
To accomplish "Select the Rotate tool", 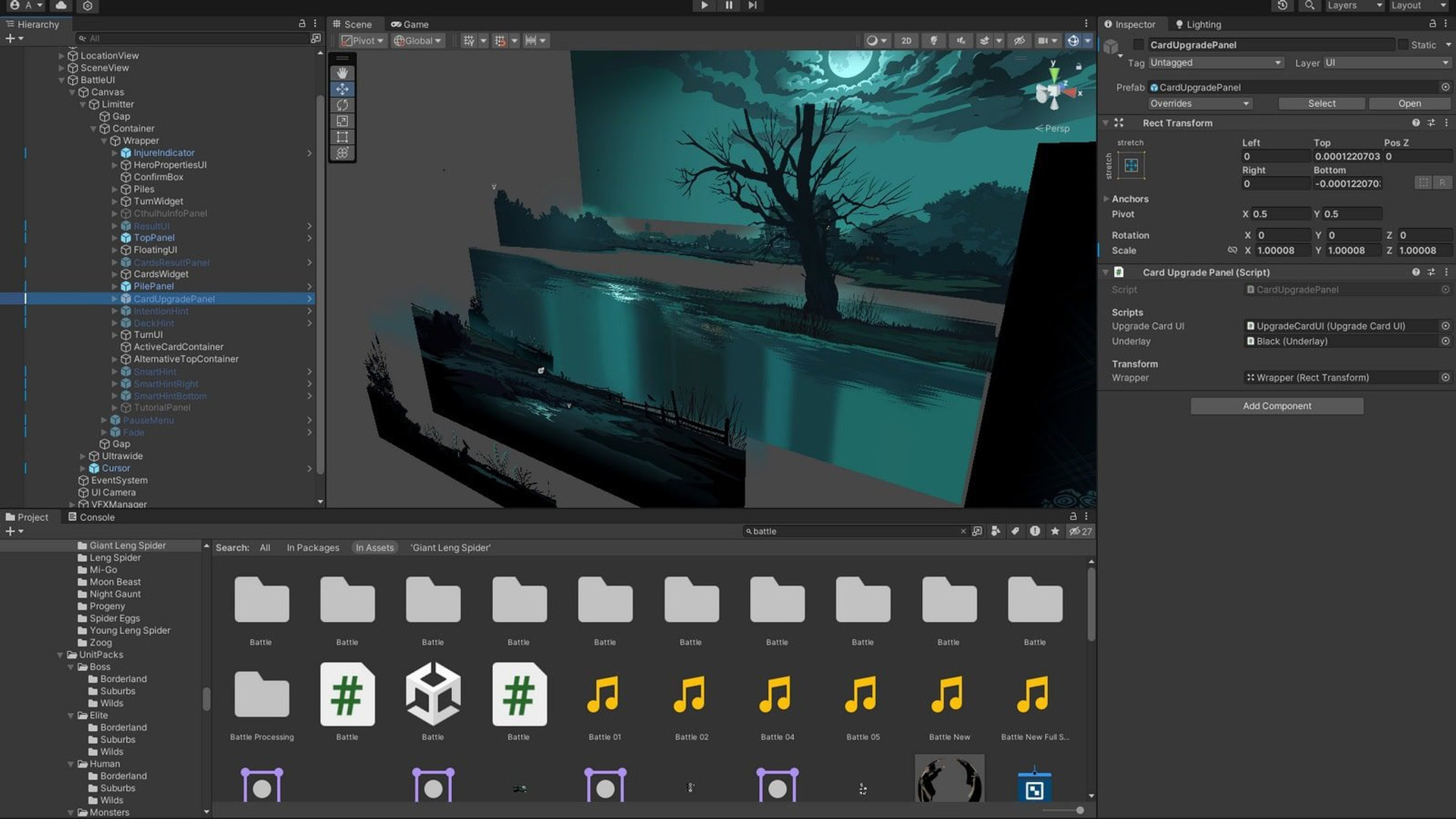I will click(x=342, y=105).
